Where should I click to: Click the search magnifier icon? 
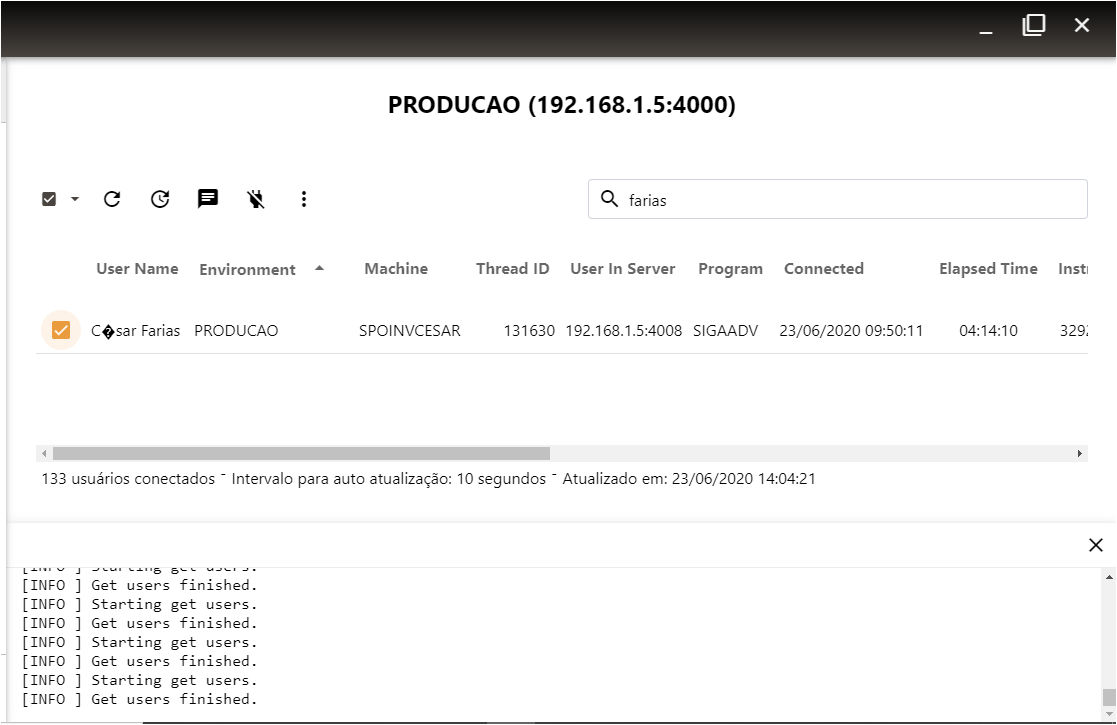610,199
